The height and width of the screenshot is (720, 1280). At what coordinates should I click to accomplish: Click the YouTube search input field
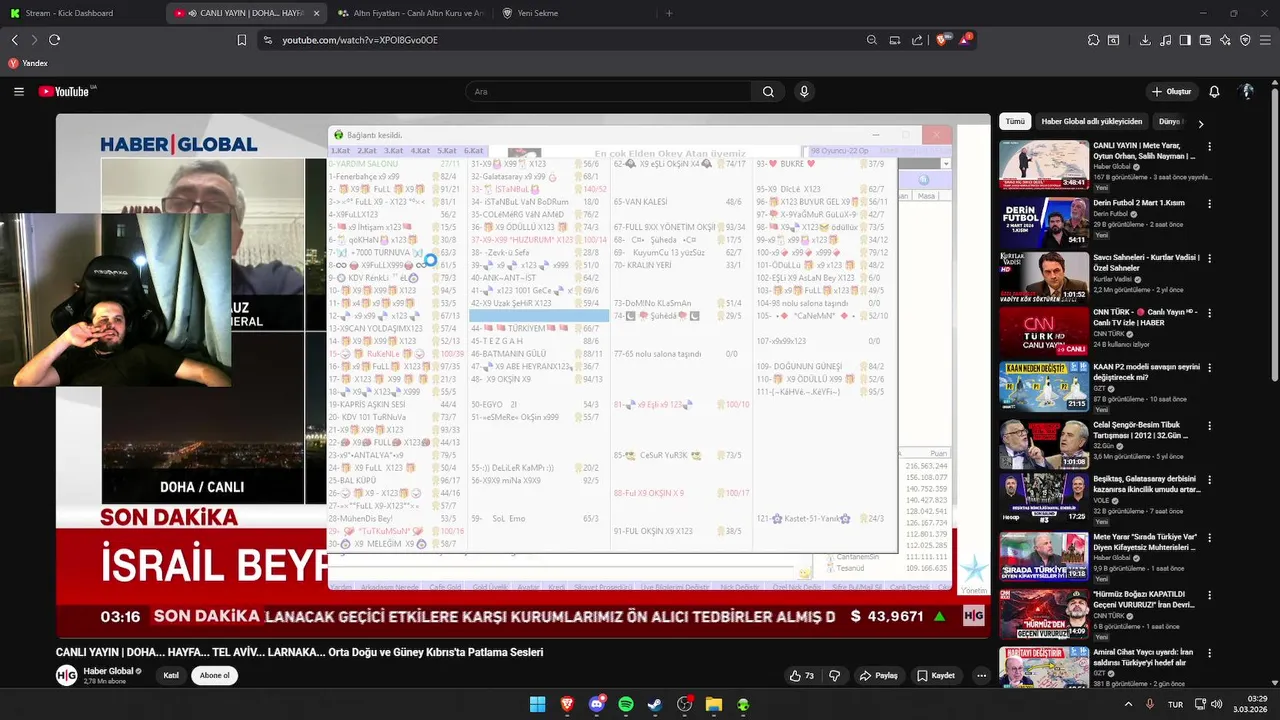click(x=608, y=91)
